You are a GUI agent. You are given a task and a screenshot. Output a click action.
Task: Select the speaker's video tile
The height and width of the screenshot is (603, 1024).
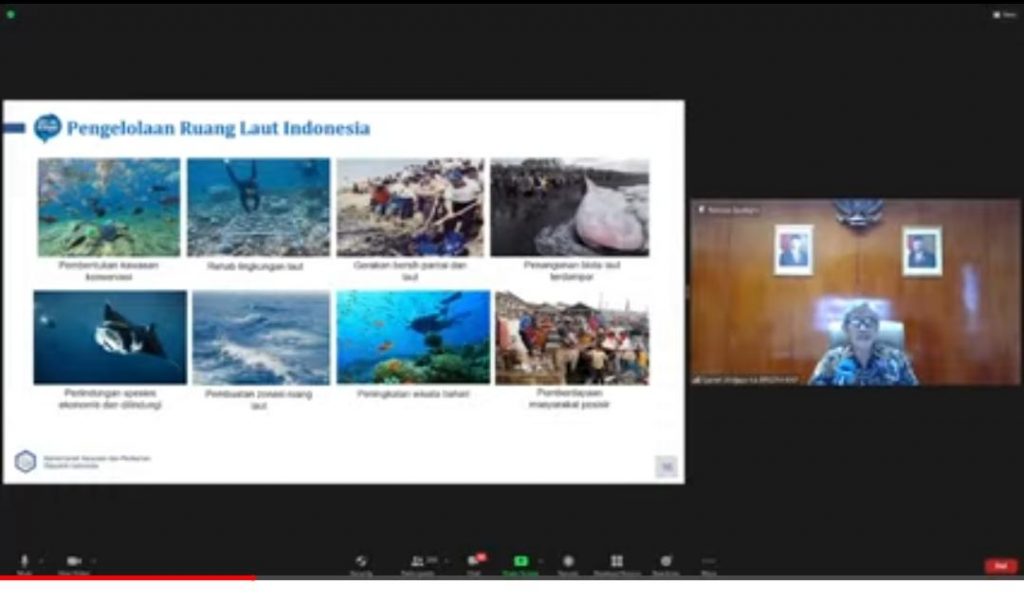point(855,300)
